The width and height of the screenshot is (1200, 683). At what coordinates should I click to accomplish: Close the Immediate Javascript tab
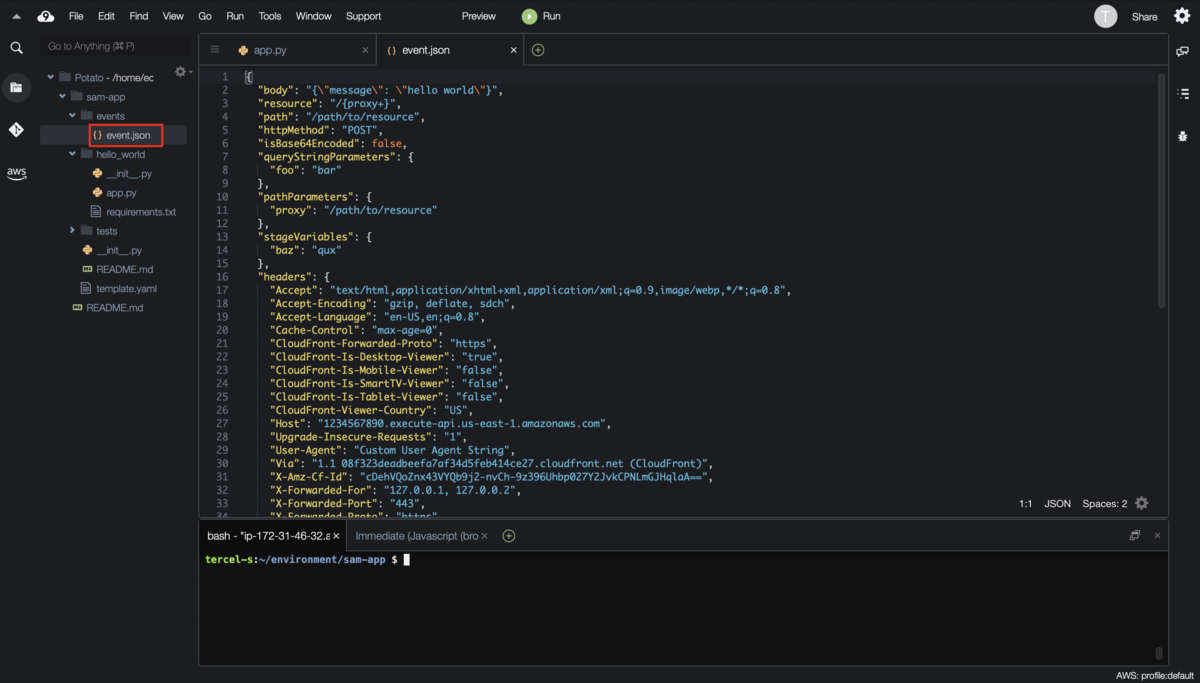(x=485, y=536)
